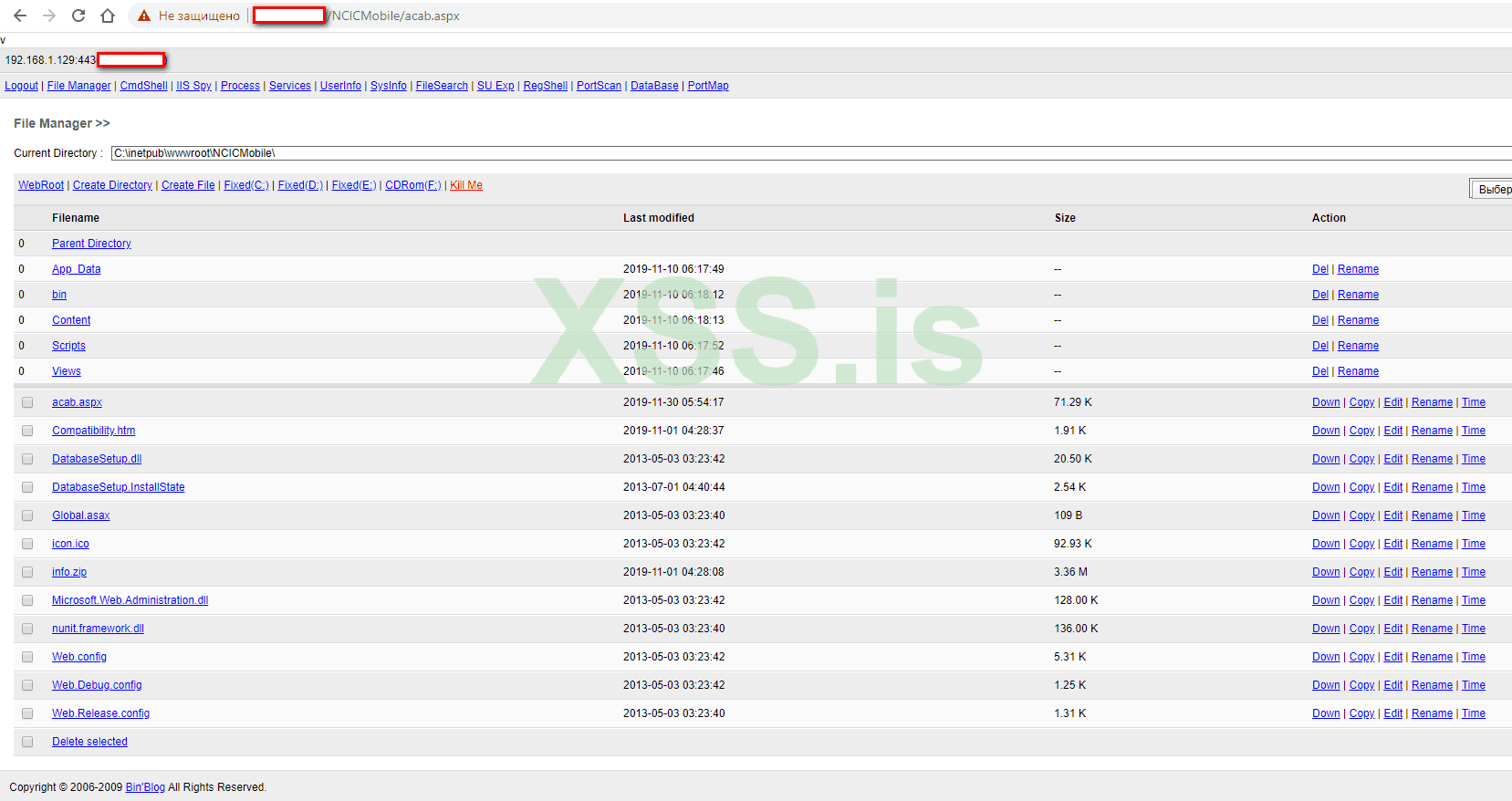1512x801 pixels.
Task: Open the PortScan menu item
Action: [599, 86]
